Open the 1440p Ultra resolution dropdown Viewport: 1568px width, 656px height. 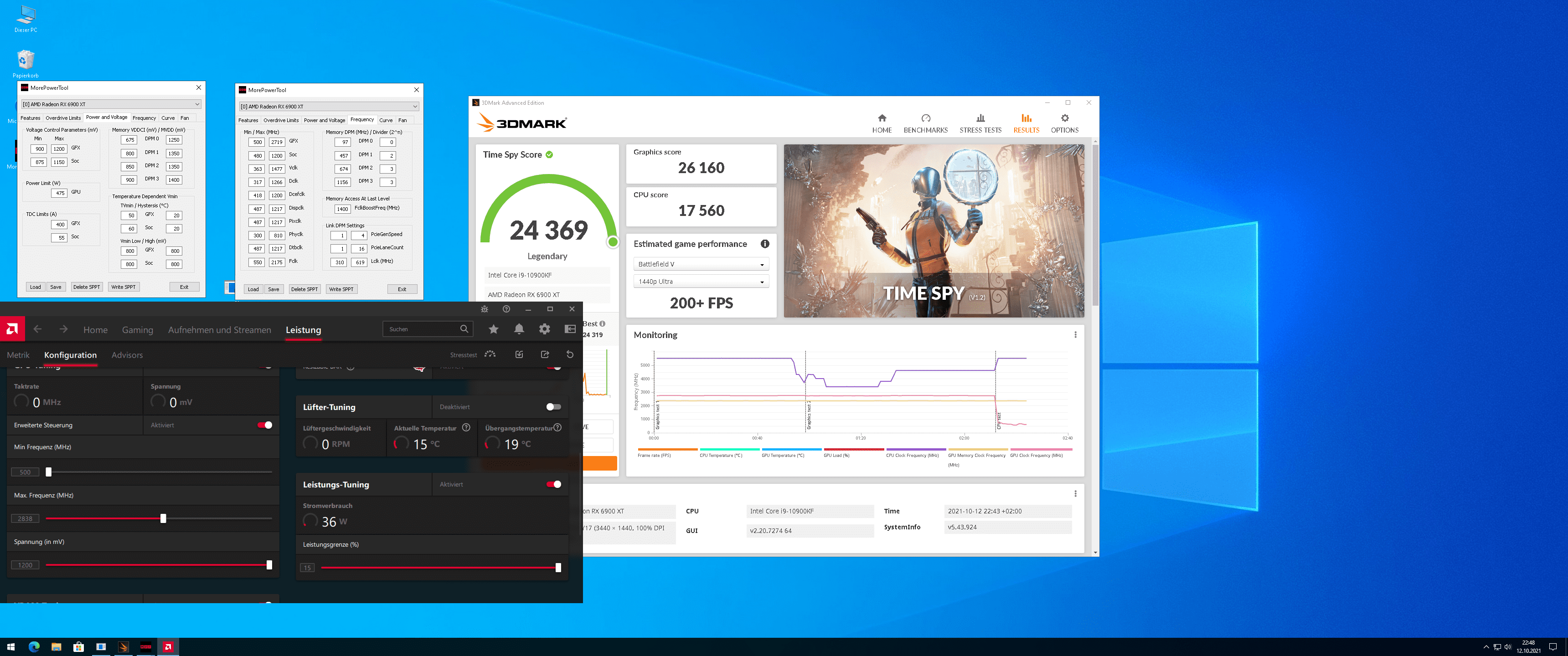tap(701, 282)
